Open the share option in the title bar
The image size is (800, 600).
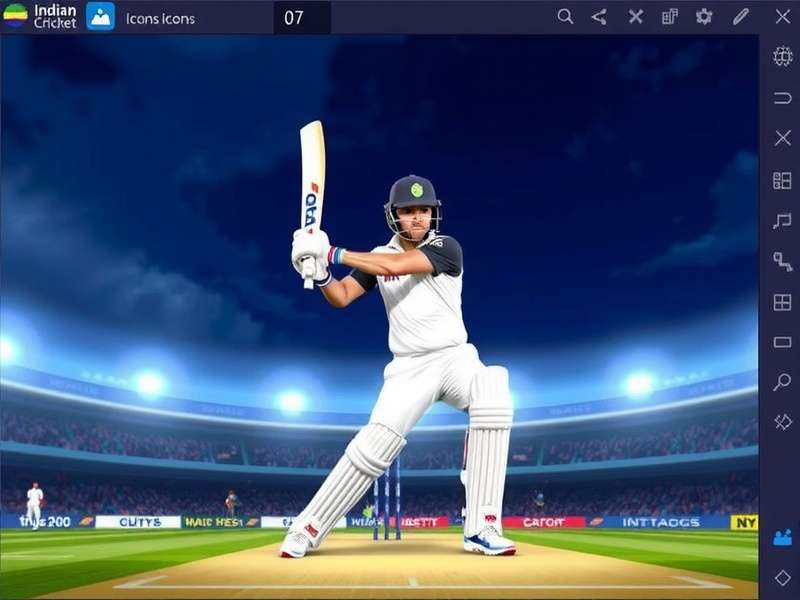pyautogui.click(x=599, y=16)
